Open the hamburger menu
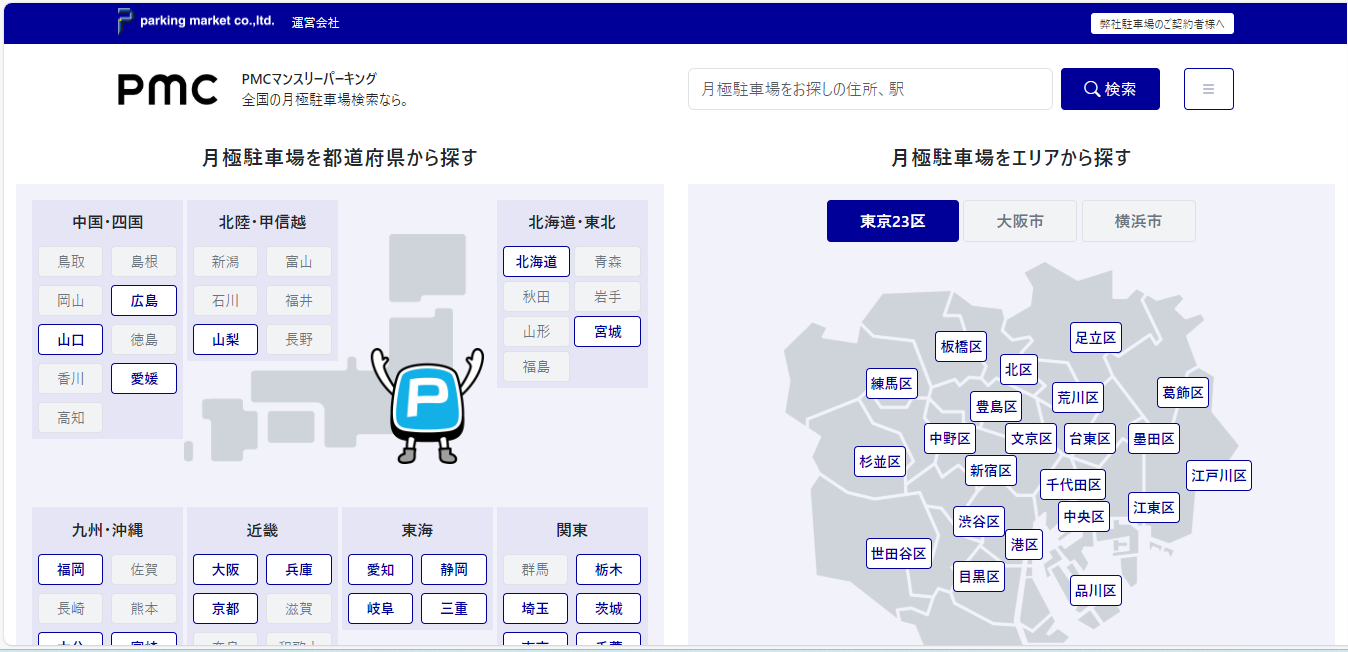The image size is (1348, 652). point(1208,89)
